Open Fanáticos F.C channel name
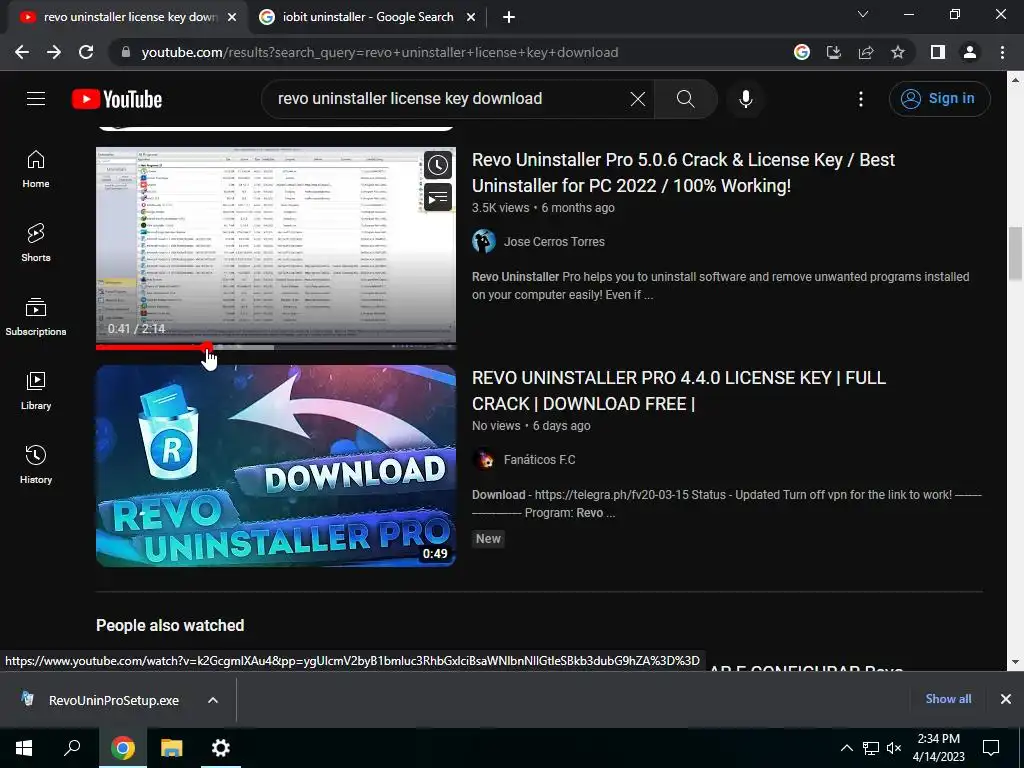This screenshot has height=768, width=1024. (x=539, y=460)
